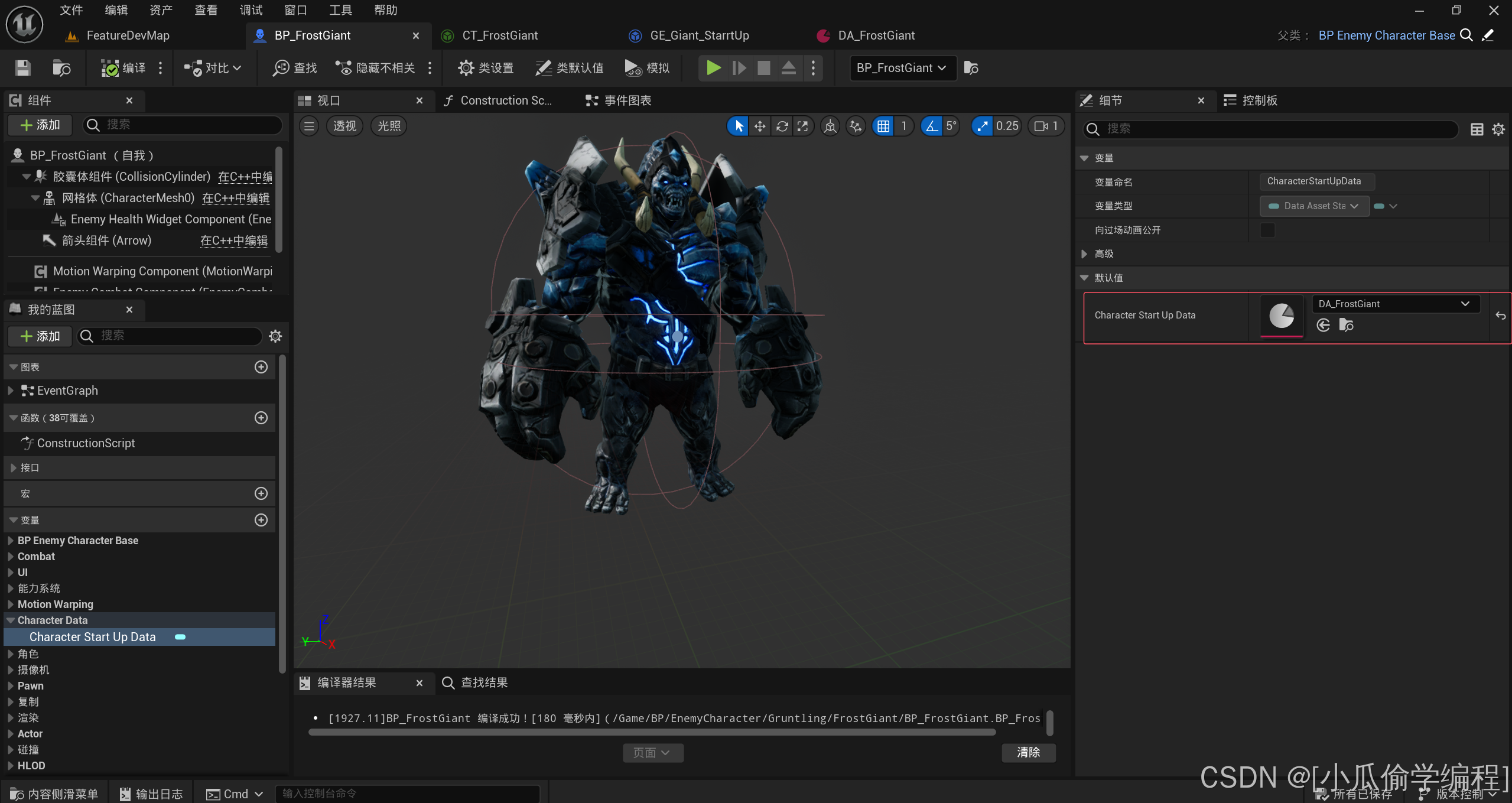Image resolution: width=1512 pixels, height=803 pixels.
Task: Add a new macro with plus icon
Action: 261,493
